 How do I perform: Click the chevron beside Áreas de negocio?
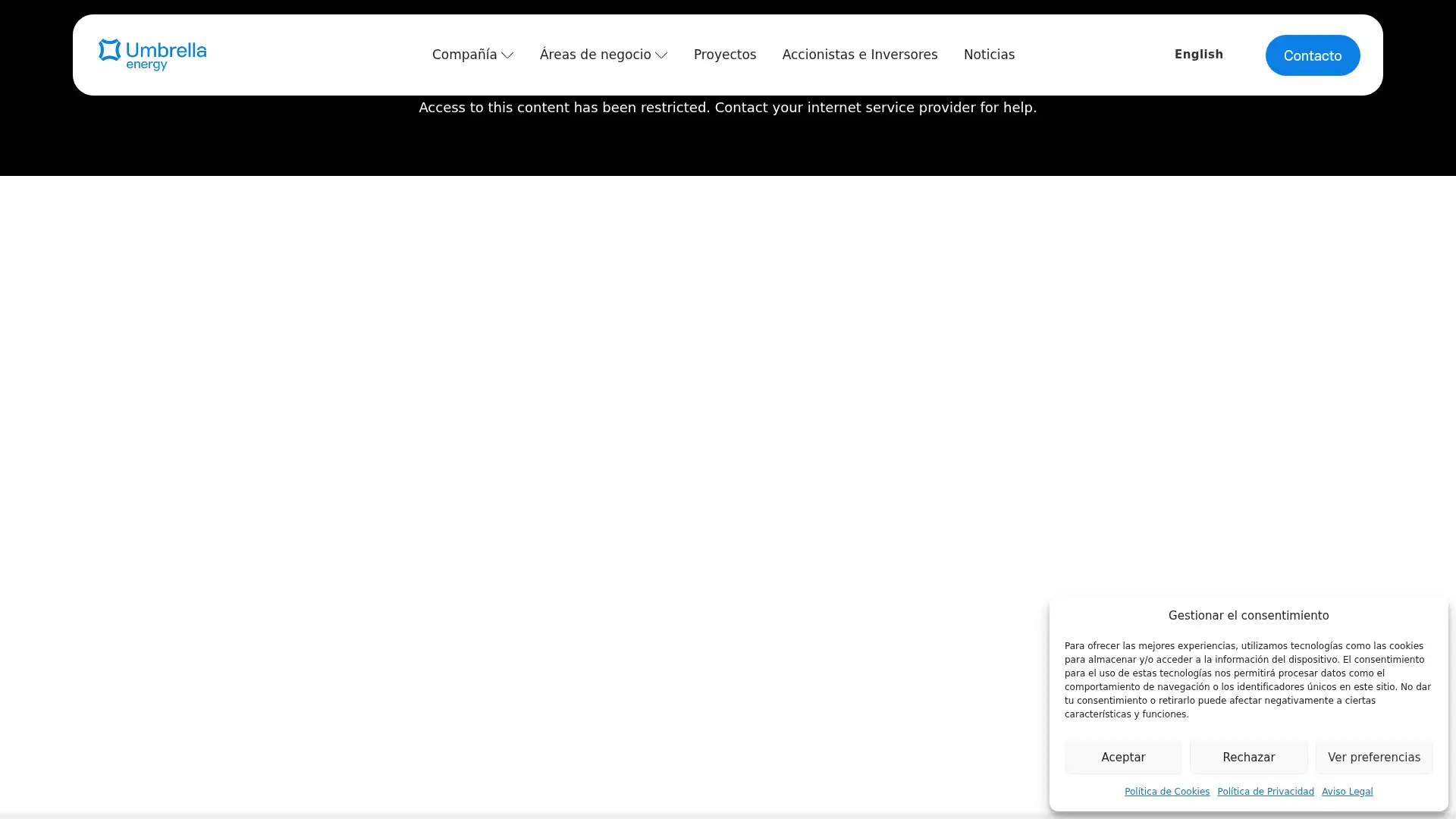click(x=661, y=55)
